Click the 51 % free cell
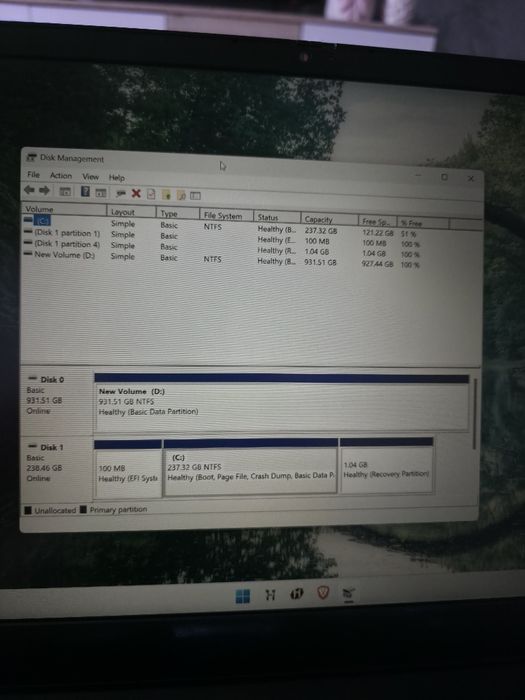The height and width of the screenshot is (700, 525). pos(408,234)
